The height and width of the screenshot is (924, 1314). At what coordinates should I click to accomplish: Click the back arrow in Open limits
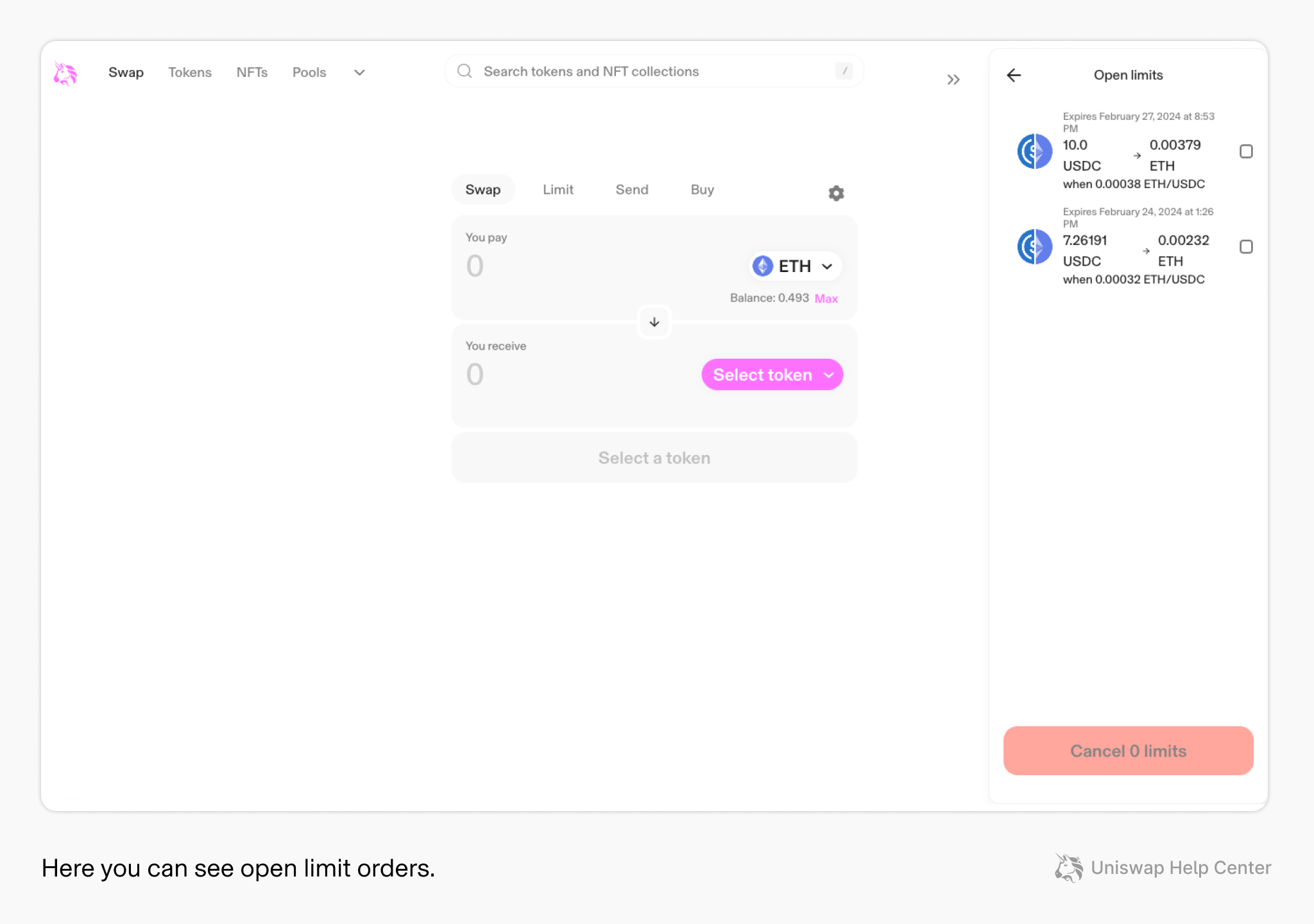coord(1014,75)
